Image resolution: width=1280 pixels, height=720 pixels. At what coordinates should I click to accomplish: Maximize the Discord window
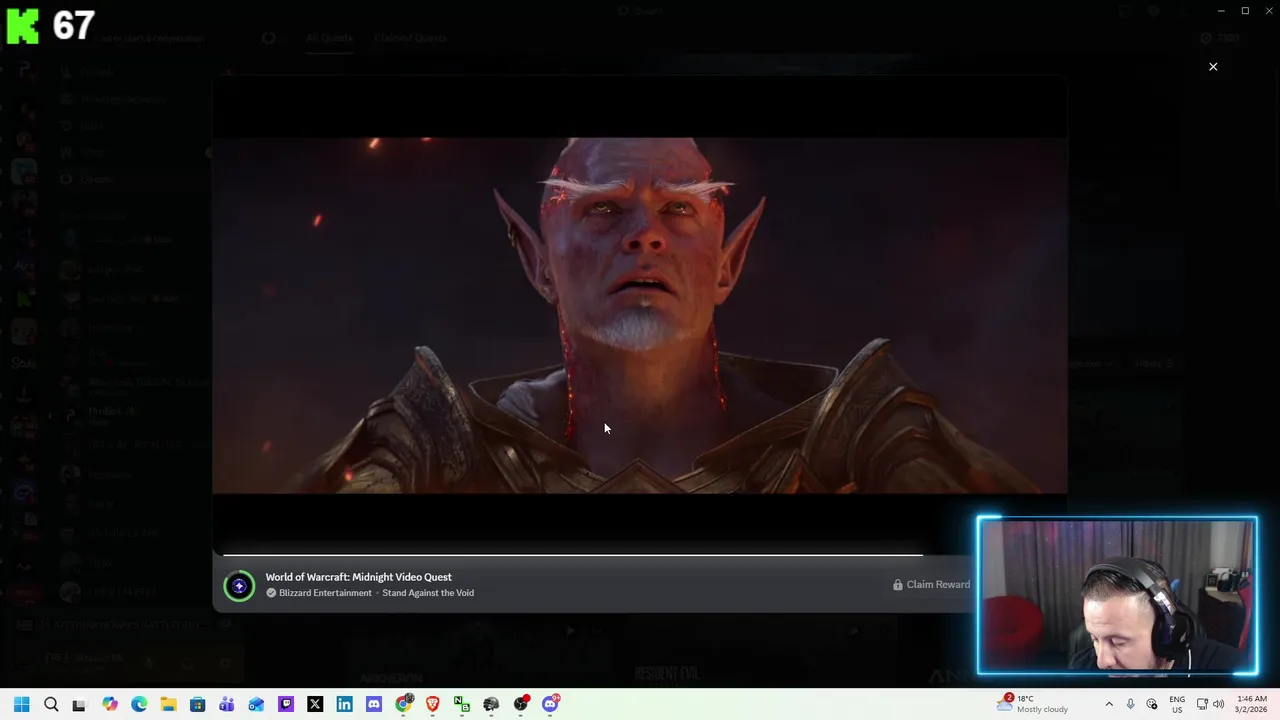pos(1245,10)
